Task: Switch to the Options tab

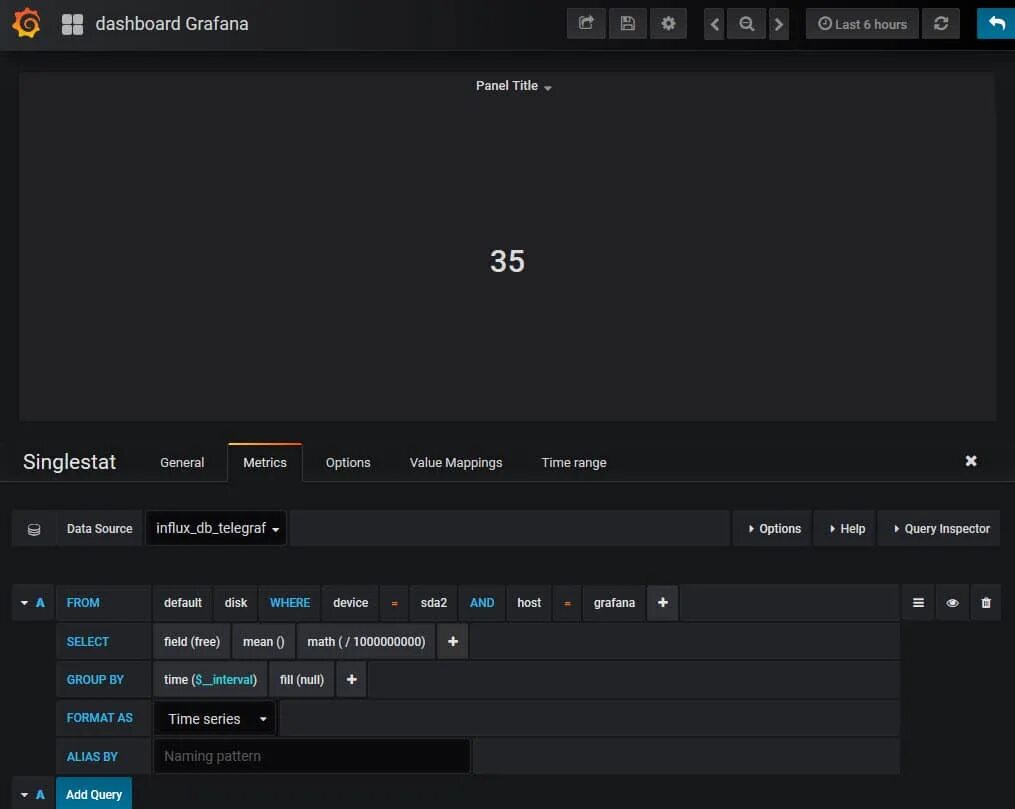Action: (348, 463)
